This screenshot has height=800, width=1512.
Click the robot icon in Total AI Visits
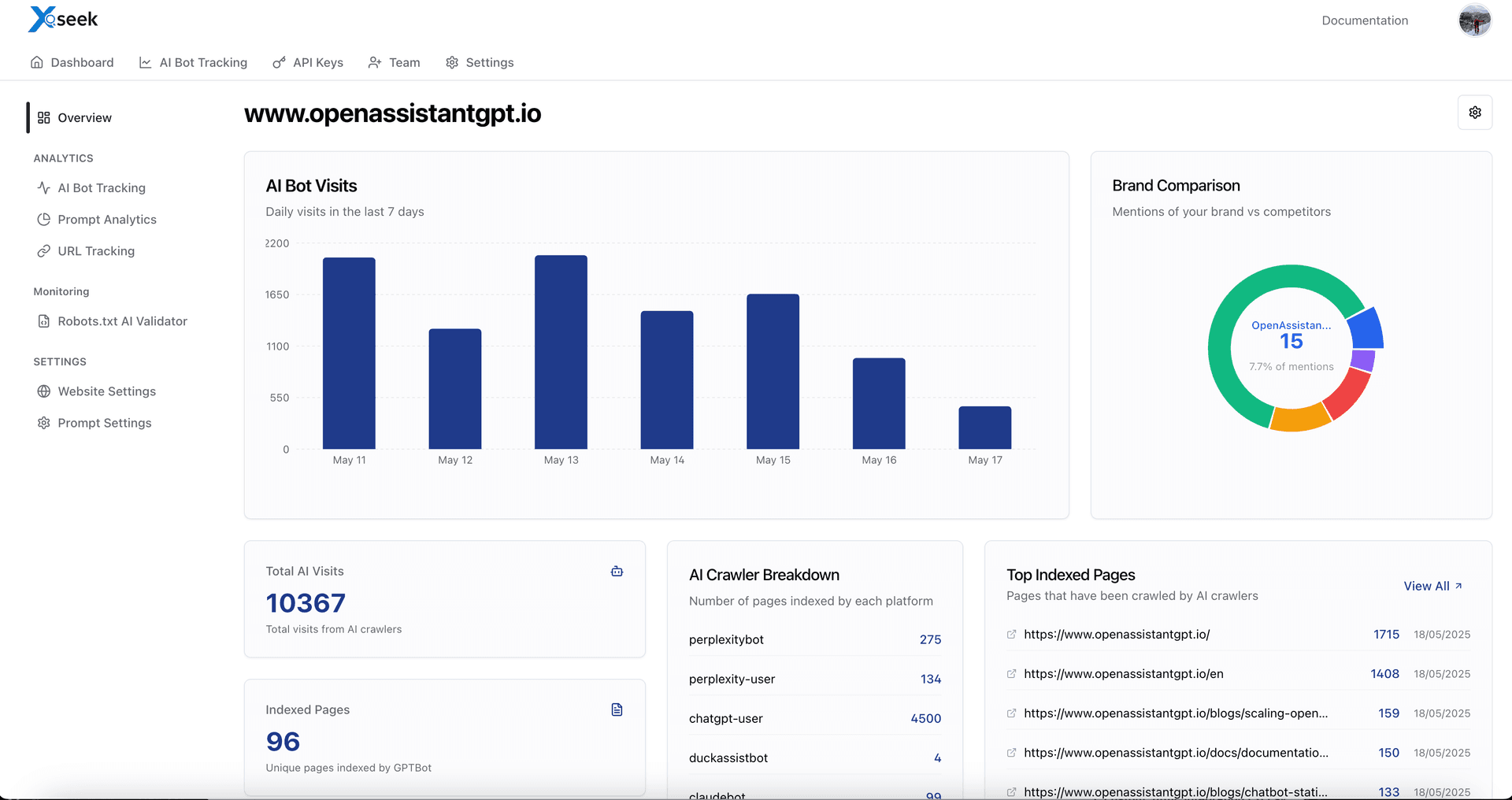(x=617, y=572)
